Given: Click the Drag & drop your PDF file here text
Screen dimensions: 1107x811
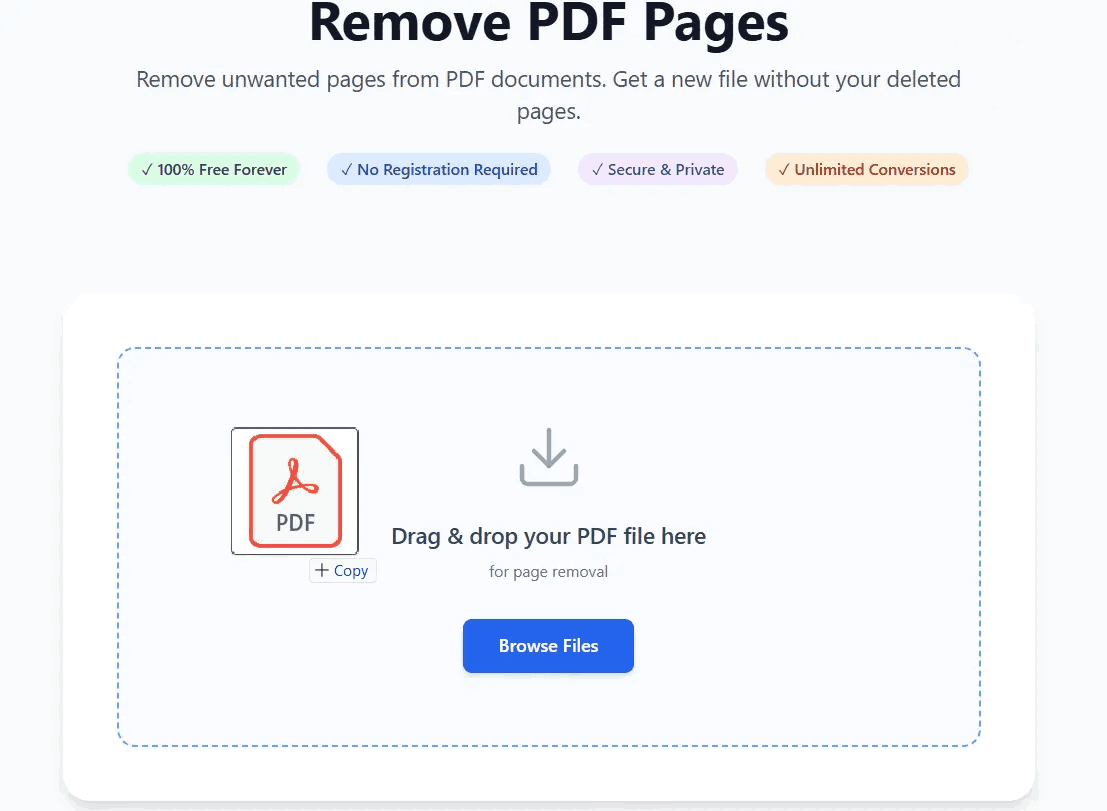Looking at the screenshot, I should tap(548, 536).
